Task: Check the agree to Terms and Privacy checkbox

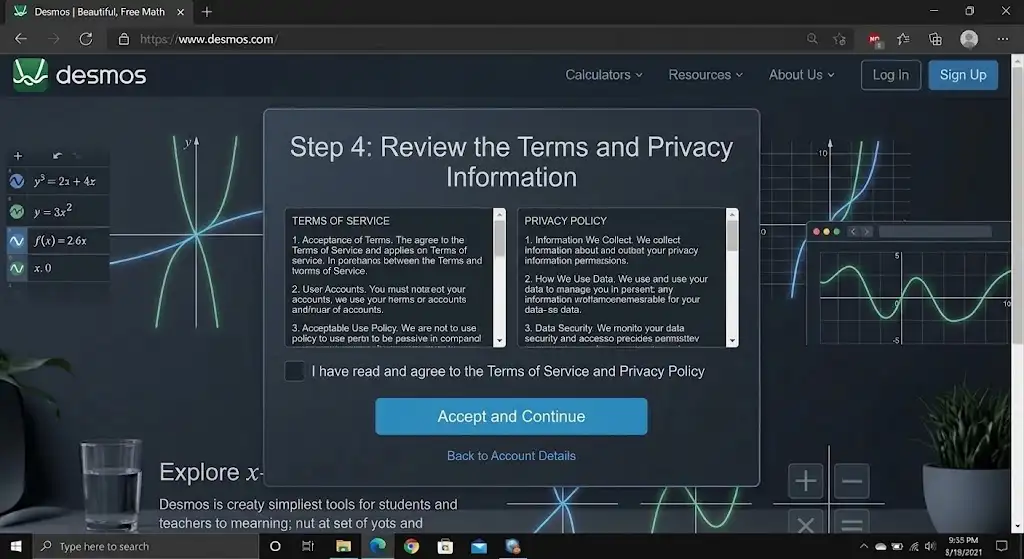Action: 294,371
